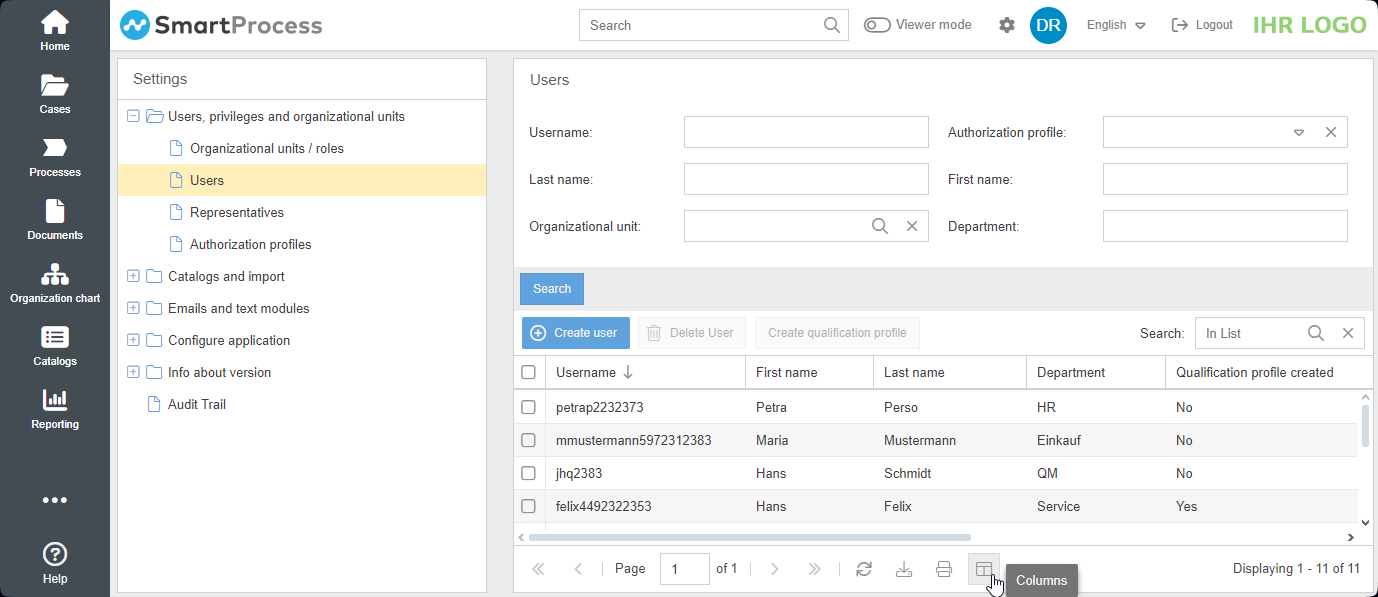Select Authorization profiles in settings tree
Viewport: 1378px width, 597px height.
coord(250,245)
